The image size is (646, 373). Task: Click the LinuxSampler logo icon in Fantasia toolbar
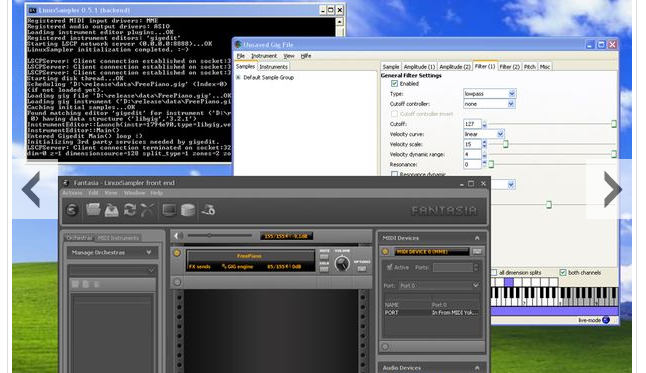[x=72, y=210]
